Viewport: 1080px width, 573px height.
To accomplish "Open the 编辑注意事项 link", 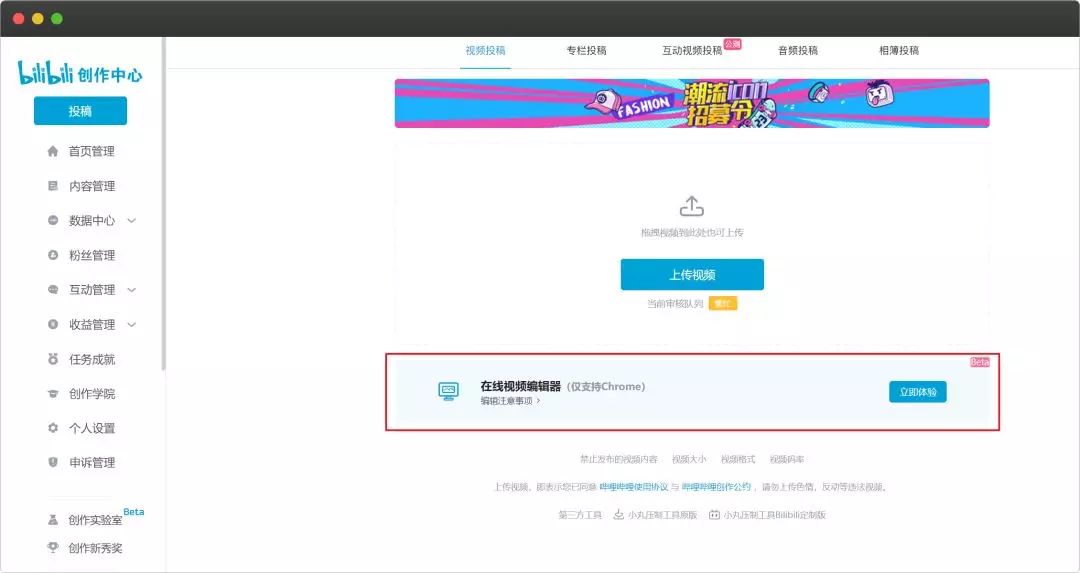I will point(510,401).
